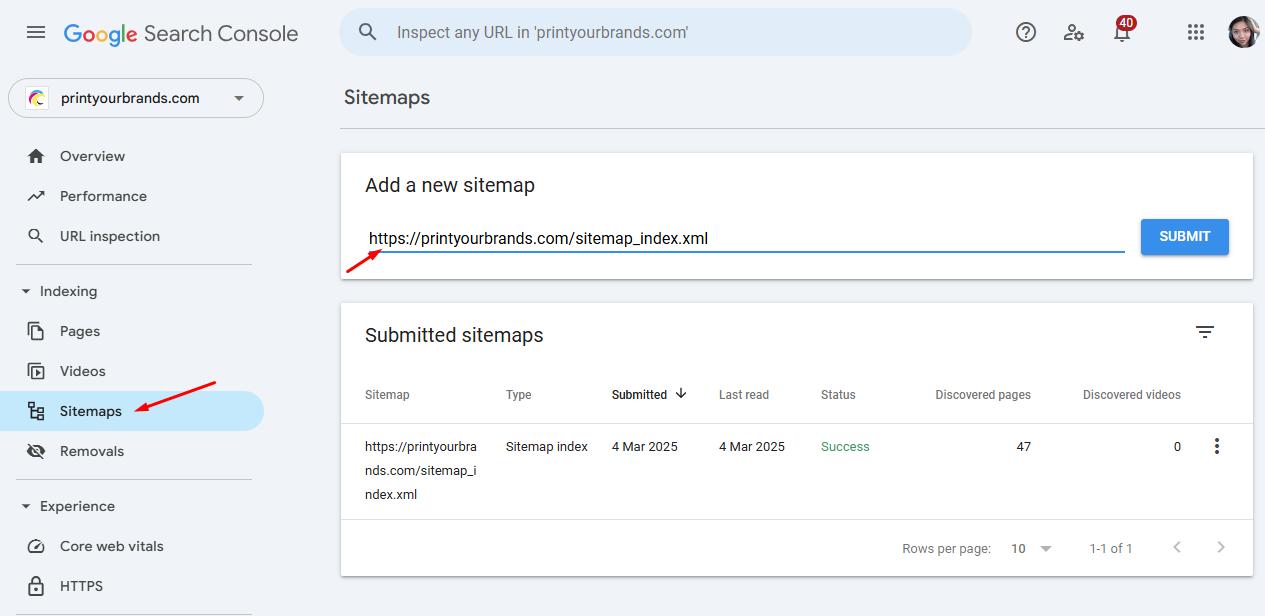Click the Sitemap index type cell
1265x616 pixels.
tap(547, 447)
